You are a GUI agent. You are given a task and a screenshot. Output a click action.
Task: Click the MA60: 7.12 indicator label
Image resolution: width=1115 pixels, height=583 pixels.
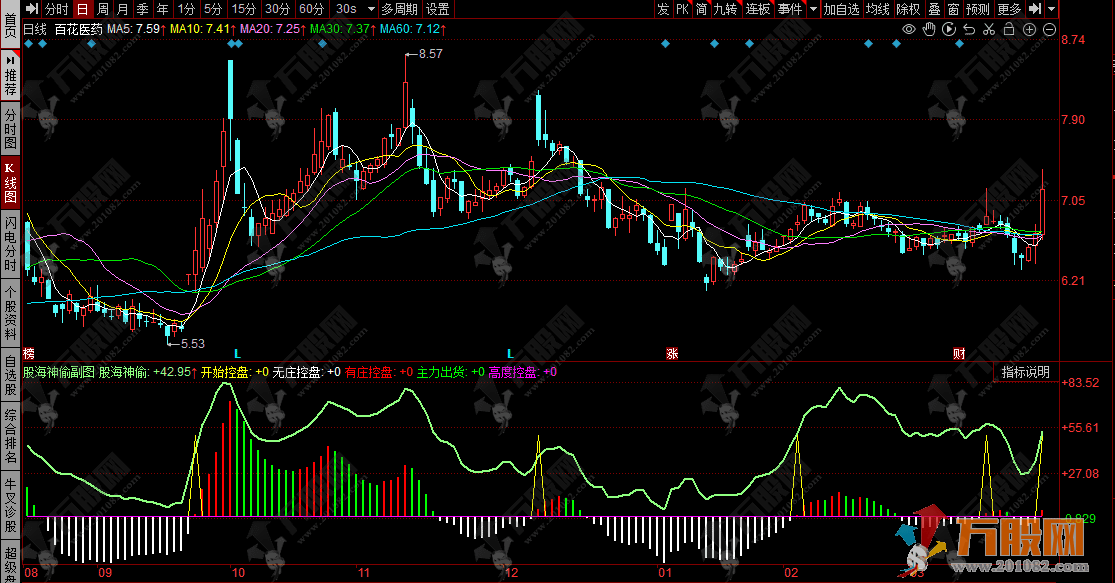[413, 29]
